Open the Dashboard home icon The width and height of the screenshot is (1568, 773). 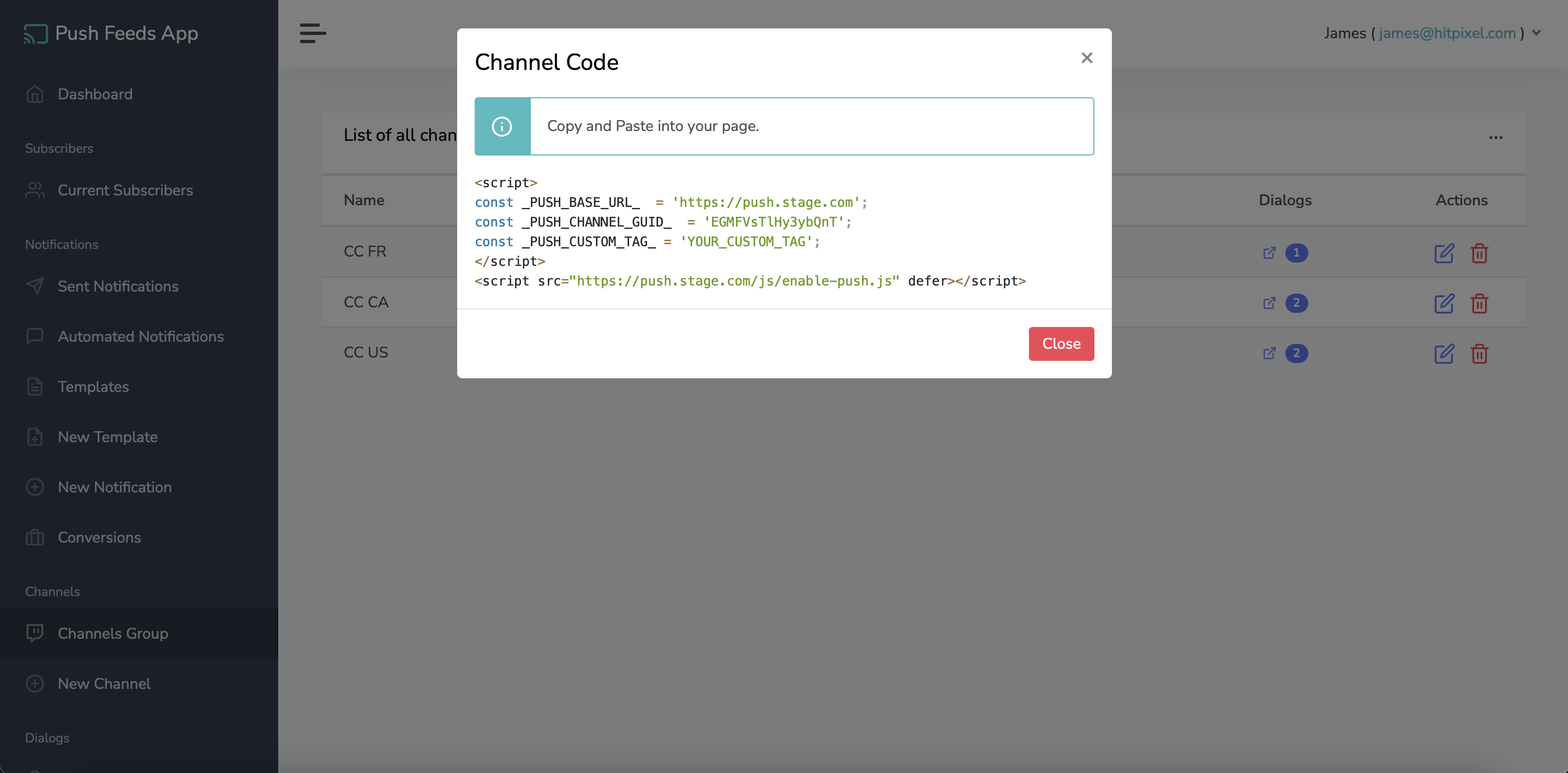[35, 94]
